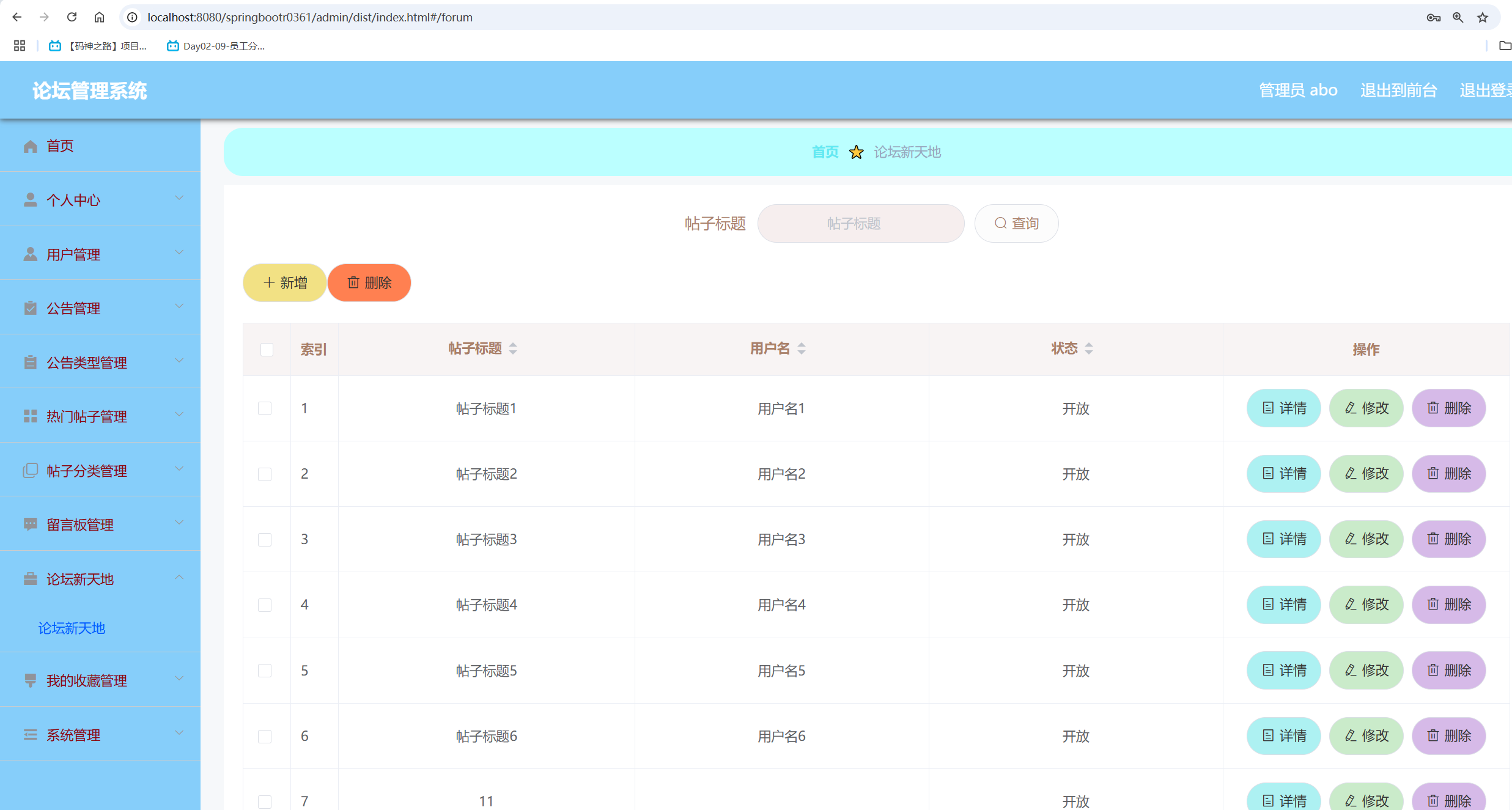The height and width of the screenshot is (810, 1512).
Task: Click the bookmark star icon in address bar
Action: pos(1482,18)
